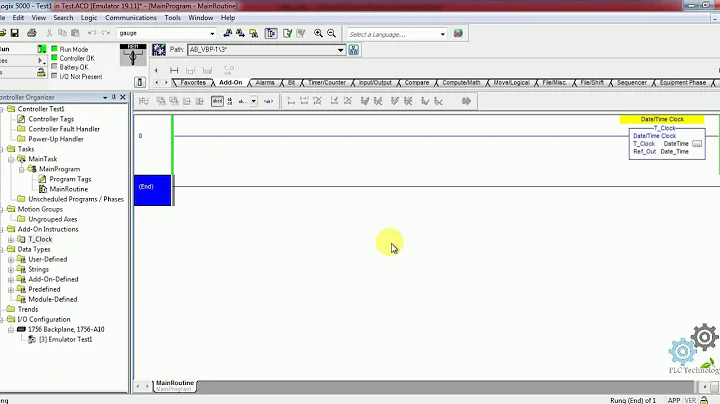The height and width of the screenshot is (404, 720).
Task: Select the Trends folder
Action: tap(28, 309)
